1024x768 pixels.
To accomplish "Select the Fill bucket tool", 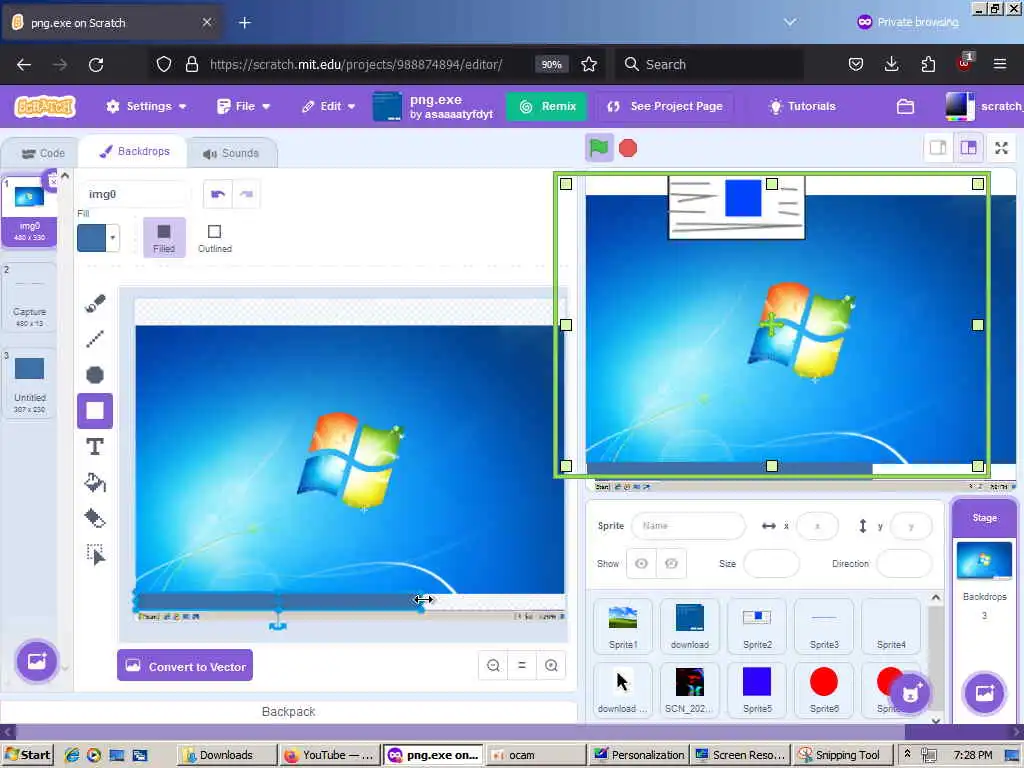I will (x=95, y=483).
